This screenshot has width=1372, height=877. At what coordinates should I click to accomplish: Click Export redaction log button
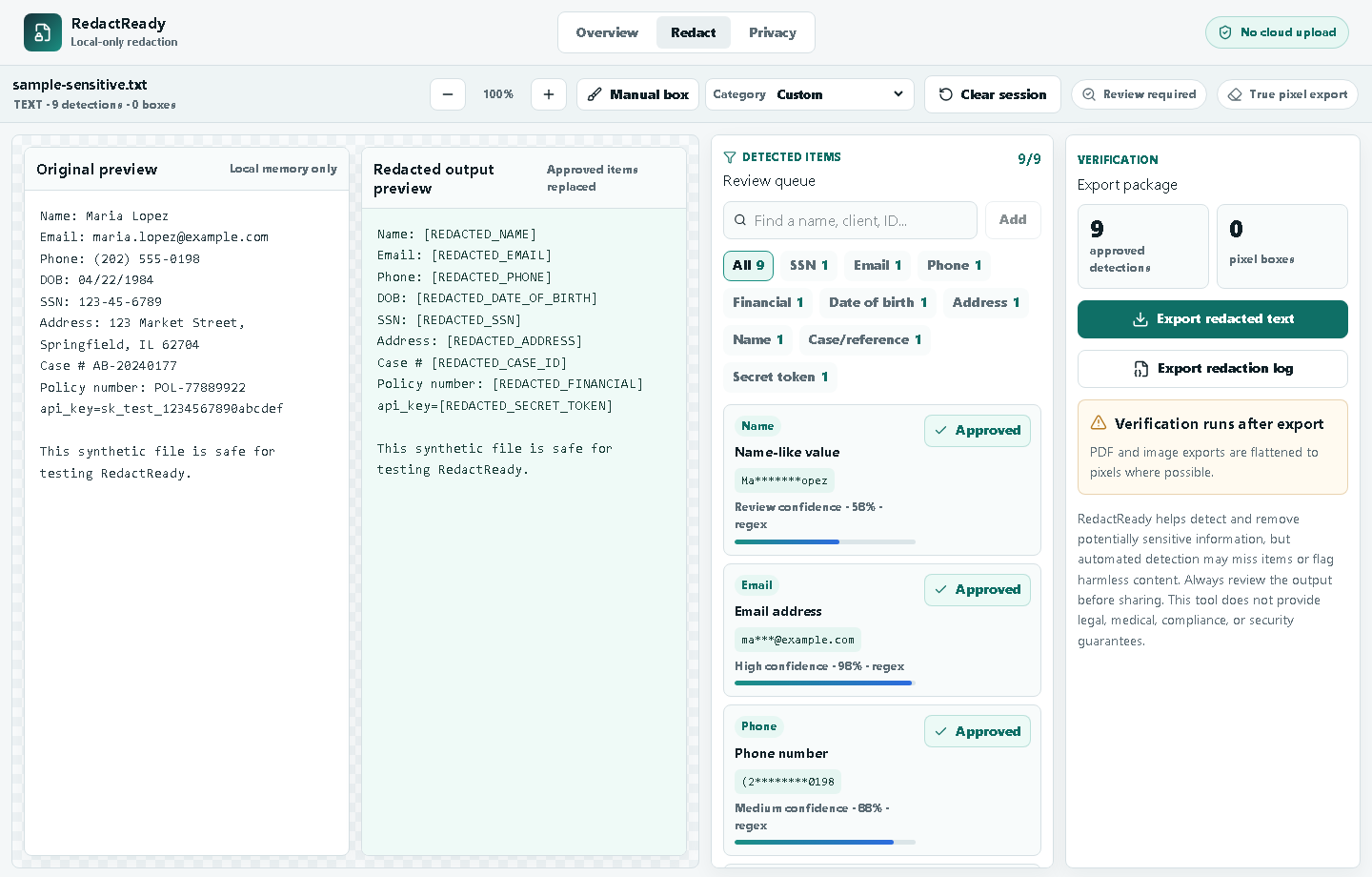coord(1213,369)
